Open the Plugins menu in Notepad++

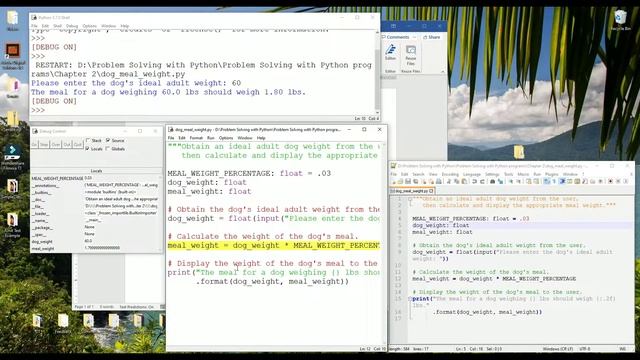click(x=552, y=174)
